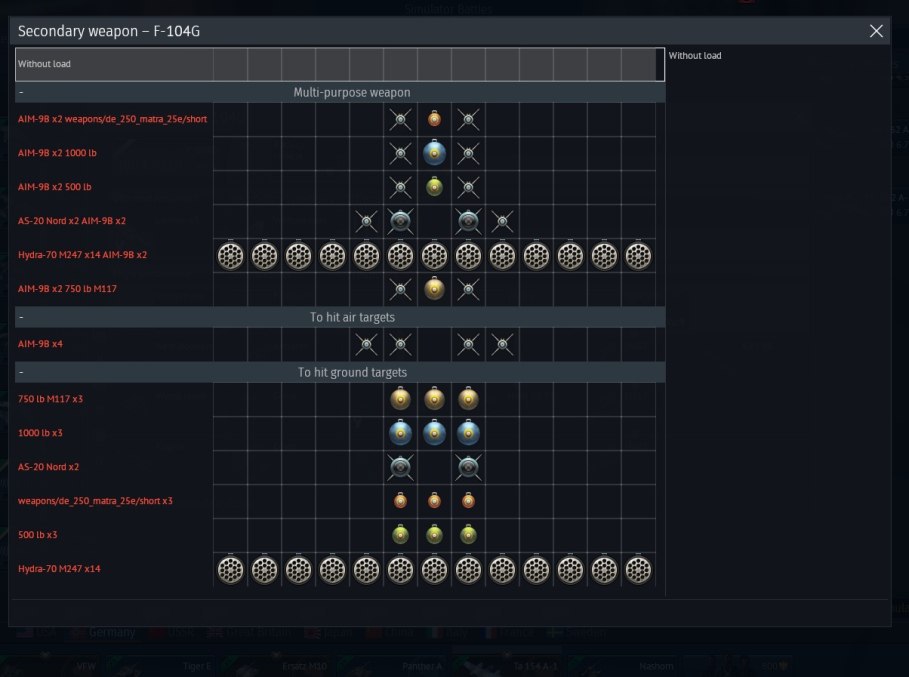Click the 'Without load' description text on right
909x677 pixels.
click(x=695, y=56)
